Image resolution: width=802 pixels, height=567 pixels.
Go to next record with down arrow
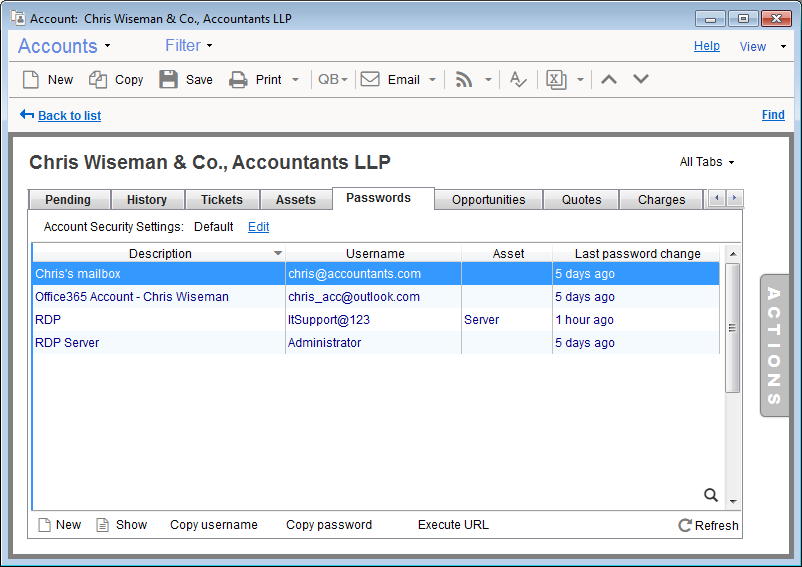coord(641,79)
